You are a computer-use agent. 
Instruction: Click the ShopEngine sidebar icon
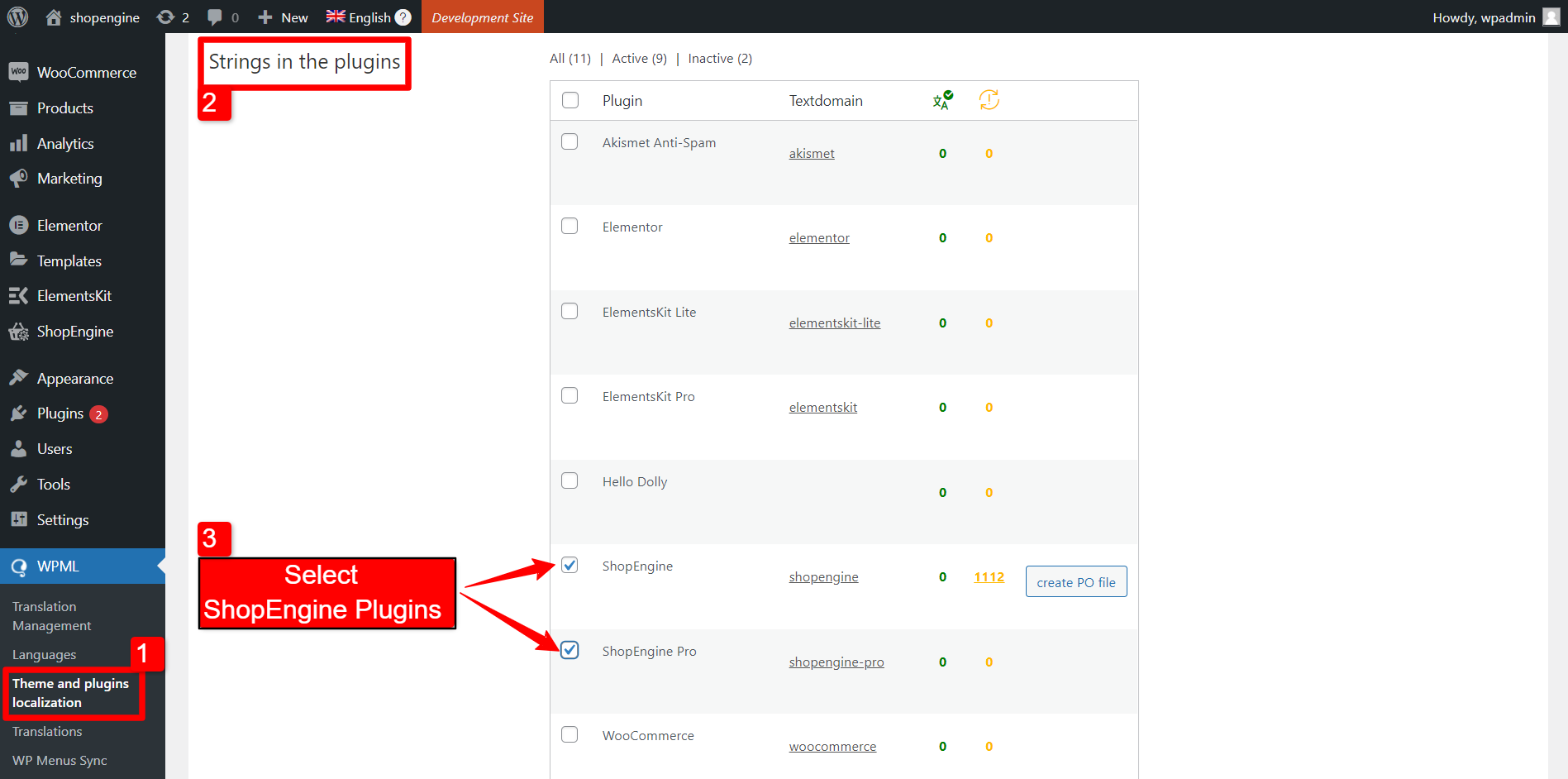click(18, 332)
